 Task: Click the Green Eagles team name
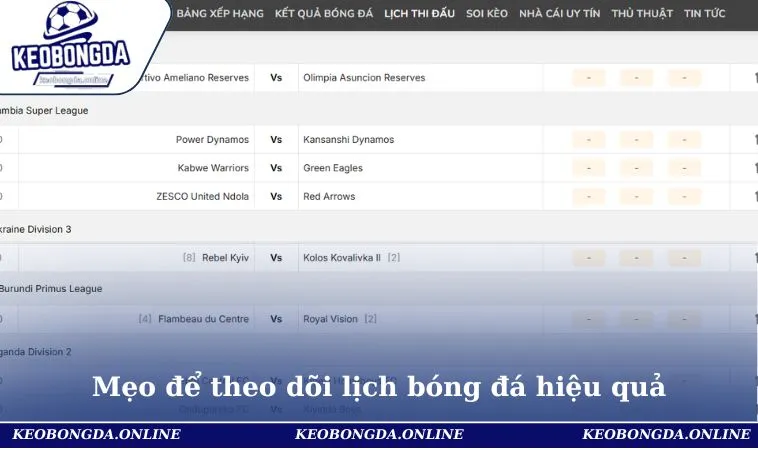(332, 168)
